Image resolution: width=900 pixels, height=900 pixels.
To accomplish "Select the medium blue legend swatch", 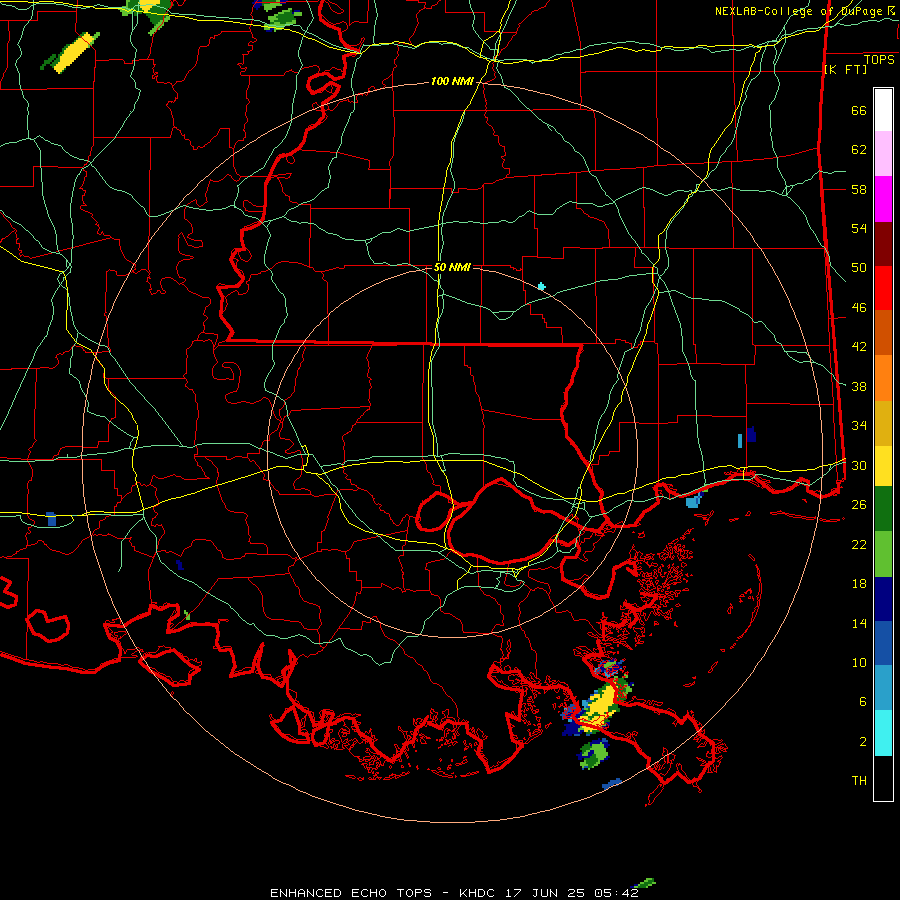I will (883, 643).
